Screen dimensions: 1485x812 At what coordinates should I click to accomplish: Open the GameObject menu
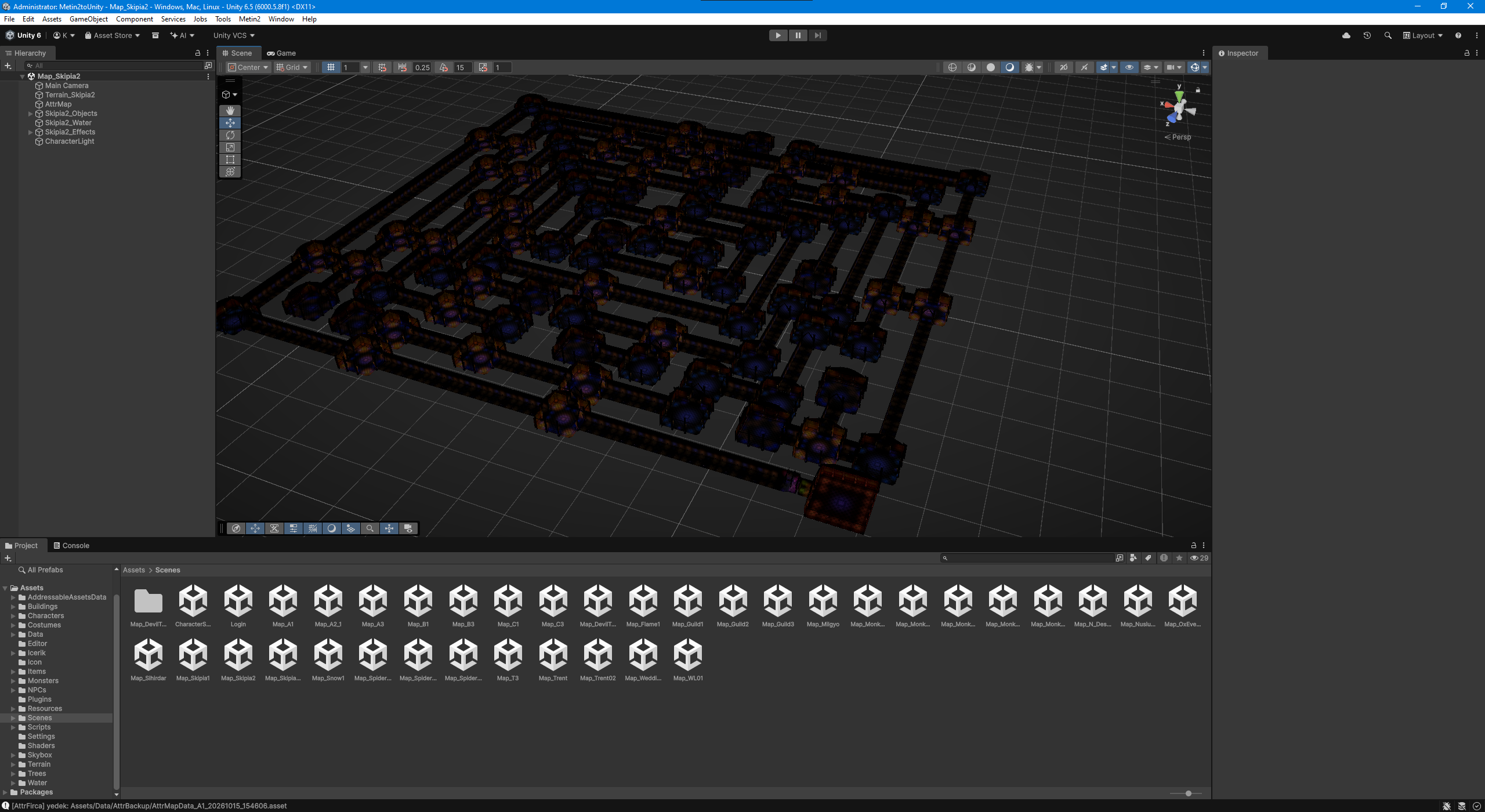pos(89,19)
